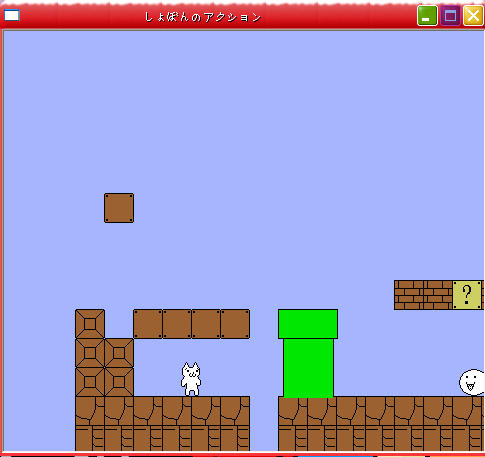Click the brick block next to question block

click(x=438, y=295)
